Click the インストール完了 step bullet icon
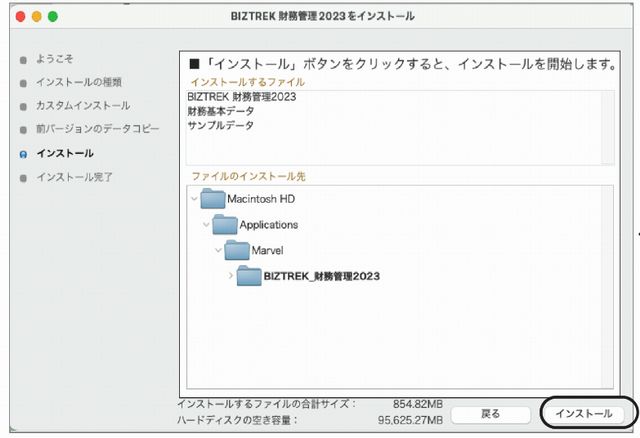This screenshot has width=640, height=438. coord(23,178)
